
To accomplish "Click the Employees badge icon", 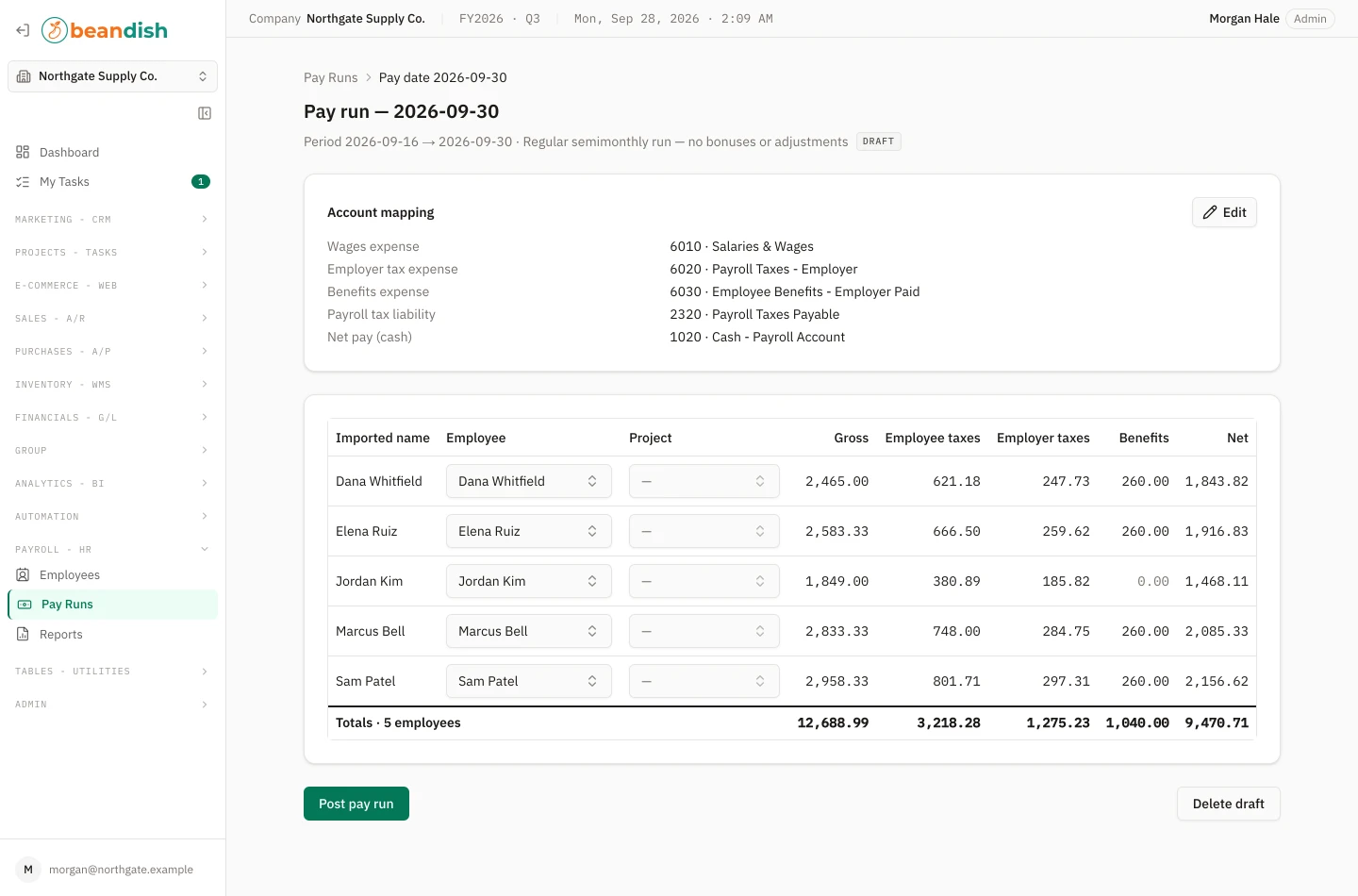I will 23,574.
